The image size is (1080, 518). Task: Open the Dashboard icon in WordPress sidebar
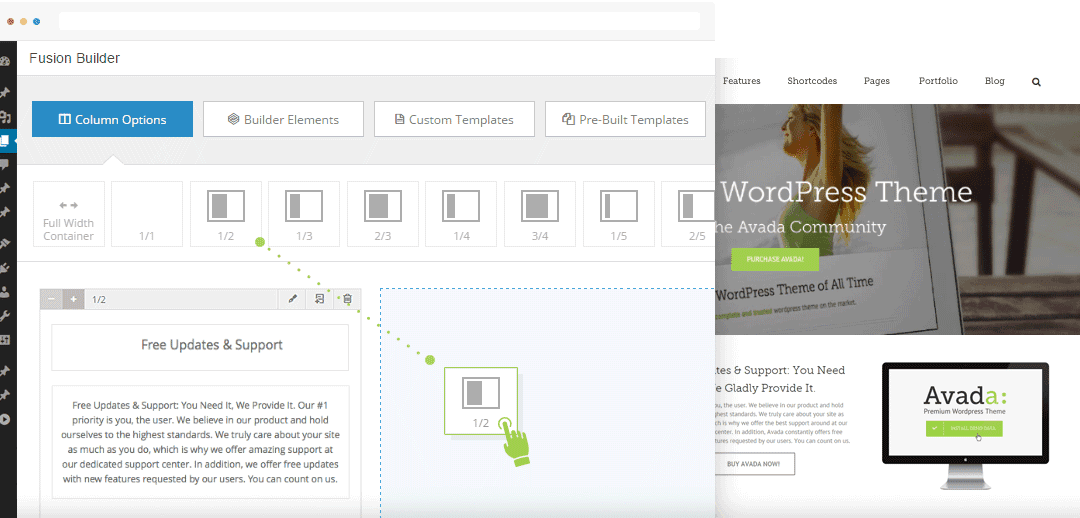pos(5,61)
